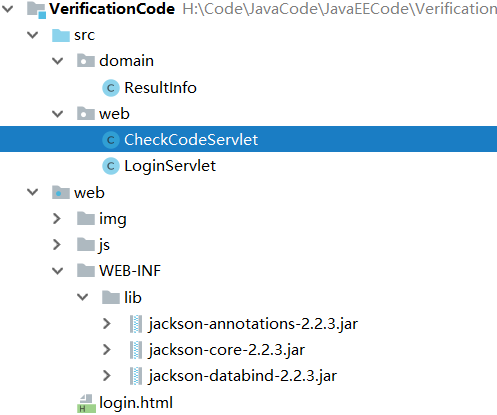Select the WEB-INF folder label

click(x=130, y=271)
